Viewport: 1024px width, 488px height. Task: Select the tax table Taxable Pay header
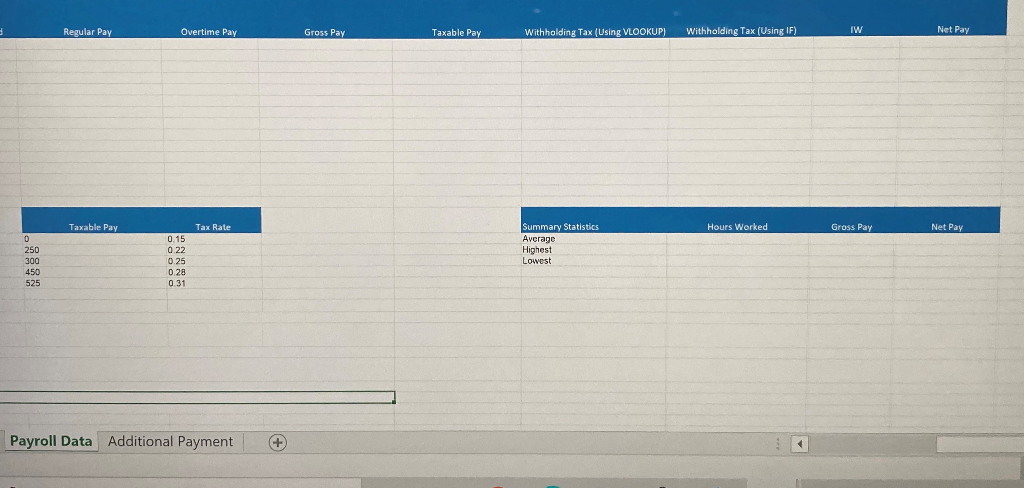93,227
